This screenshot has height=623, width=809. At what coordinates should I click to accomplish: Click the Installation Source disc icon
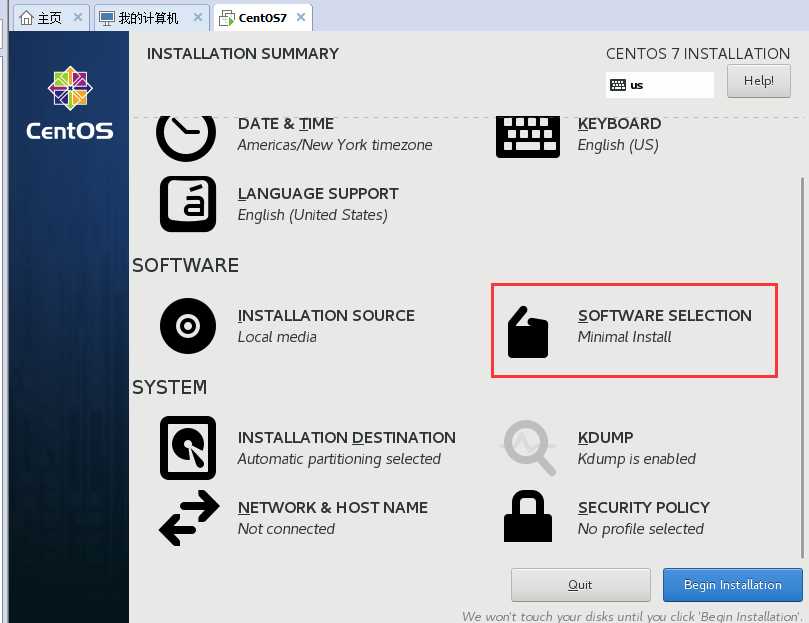[x=188, y=326]
